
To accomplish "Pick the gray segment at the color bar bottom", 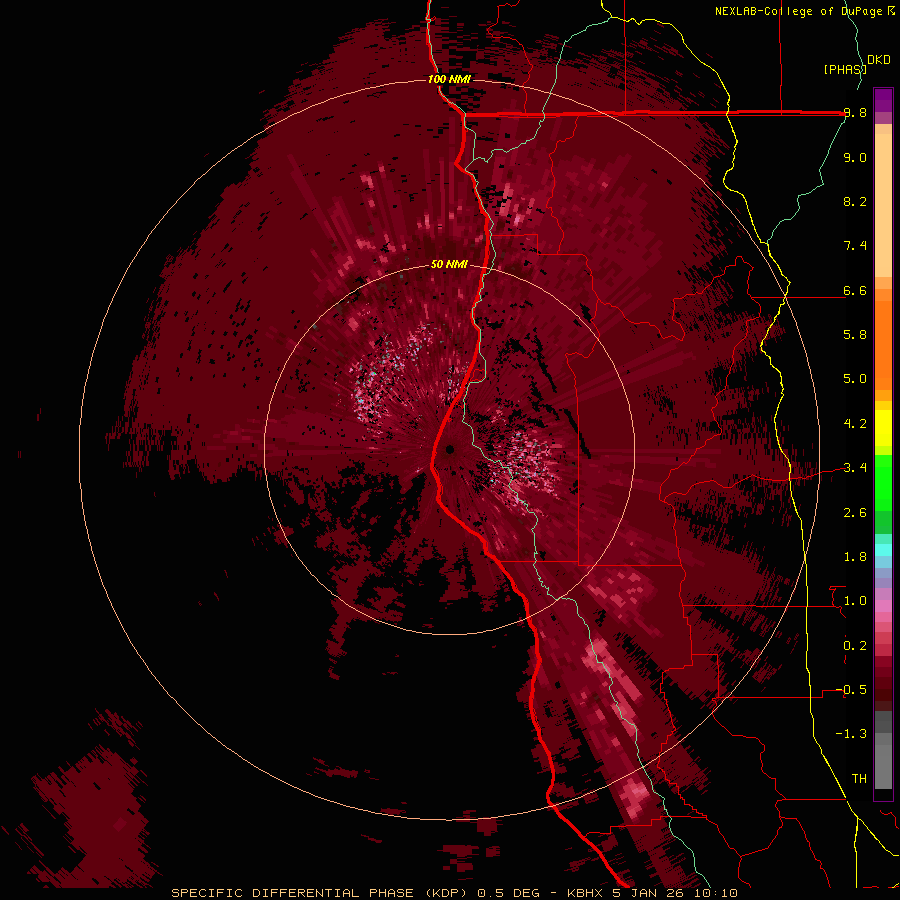I will [x=883, y=763].
